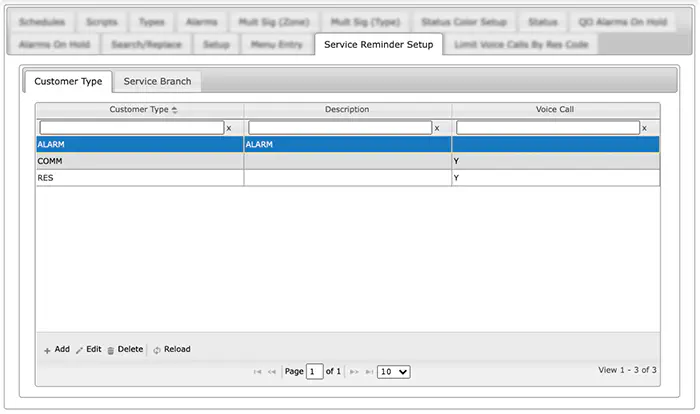Go to first page of grid

click(x=257, y=372)
